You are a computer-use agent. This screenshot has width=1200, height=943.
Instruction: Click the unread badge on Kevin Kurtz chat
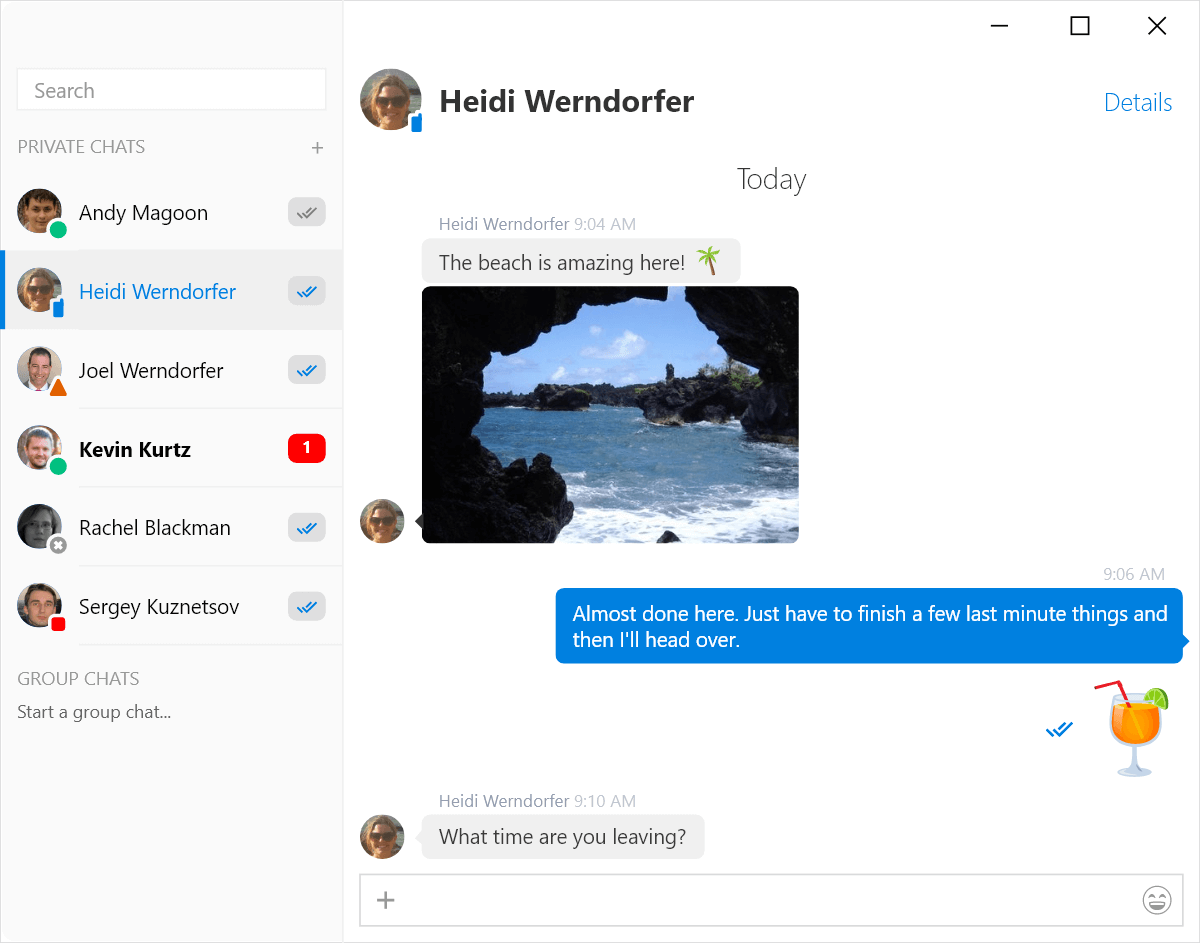pos(306,448)
